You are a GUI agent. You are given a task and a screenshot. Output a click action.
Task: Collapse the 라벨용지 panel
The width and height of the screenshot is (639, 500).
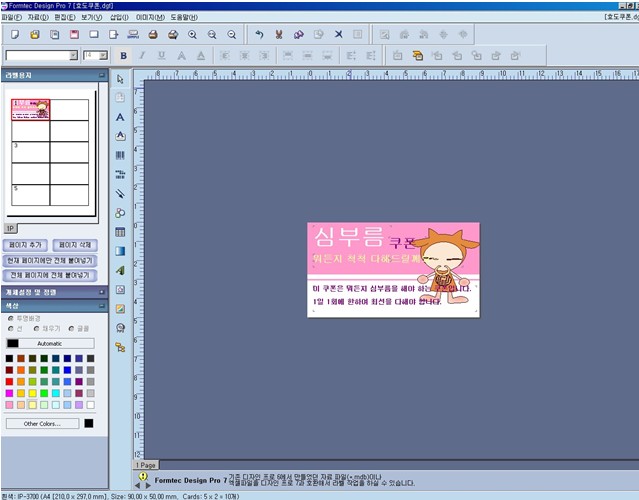(x=101, y=75)
